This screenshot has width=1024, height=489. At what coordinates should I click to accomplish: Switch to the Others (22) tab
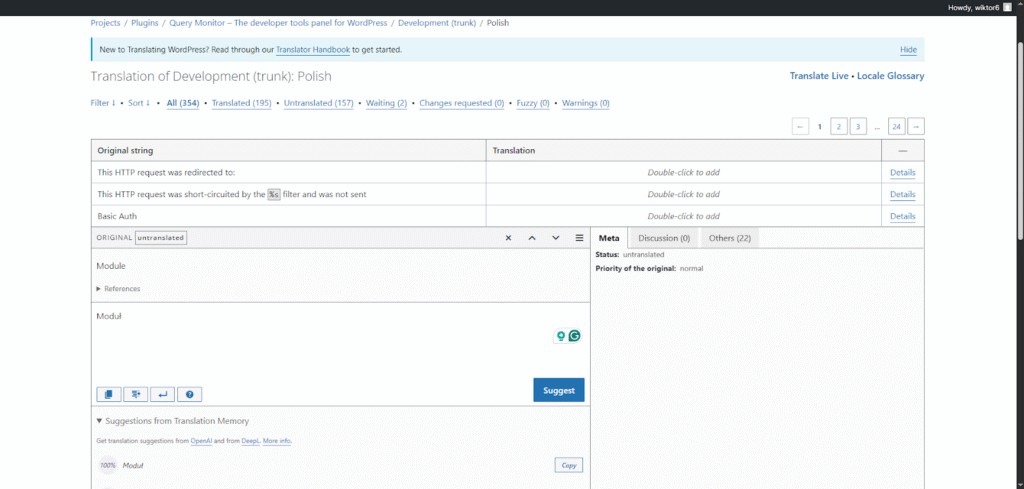click(729, 238)
